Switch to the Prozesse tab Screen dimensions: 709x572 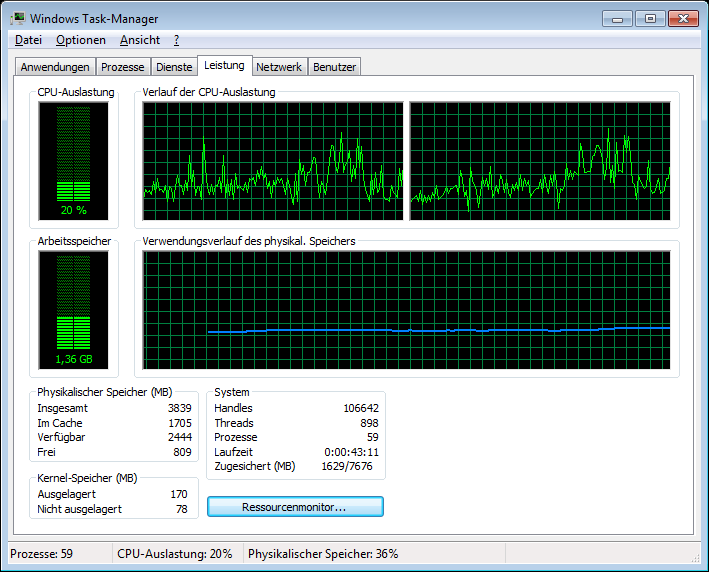(x=123, y=67)
